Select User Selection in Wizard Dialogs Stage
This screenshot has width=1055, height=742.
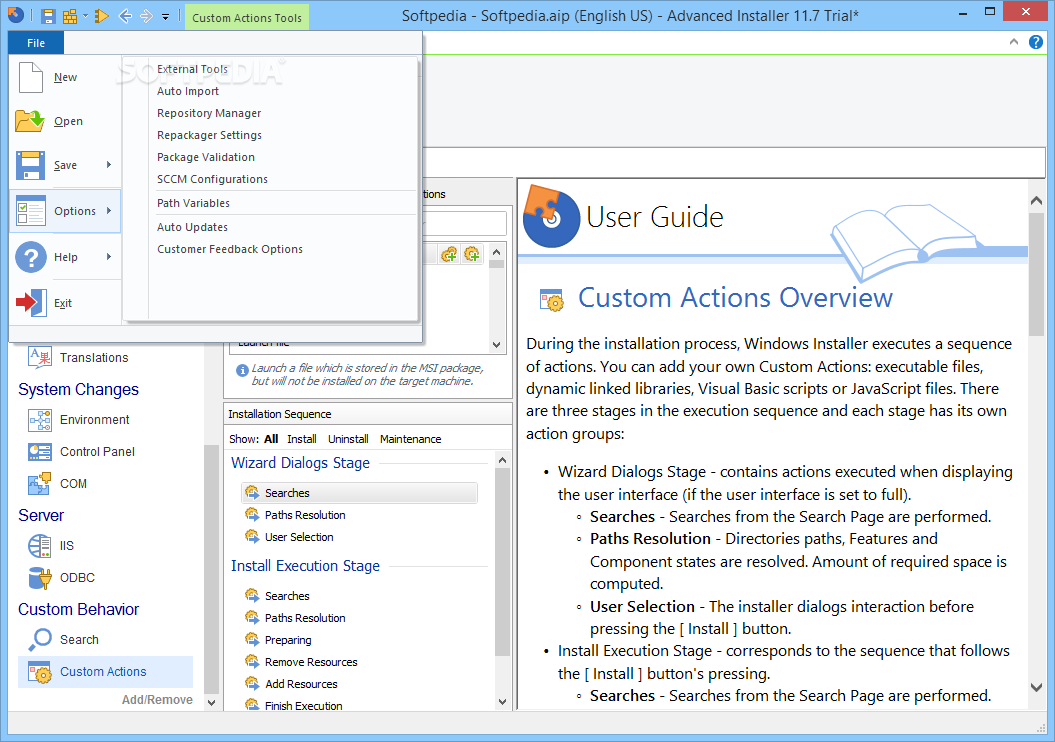point(299,537)
